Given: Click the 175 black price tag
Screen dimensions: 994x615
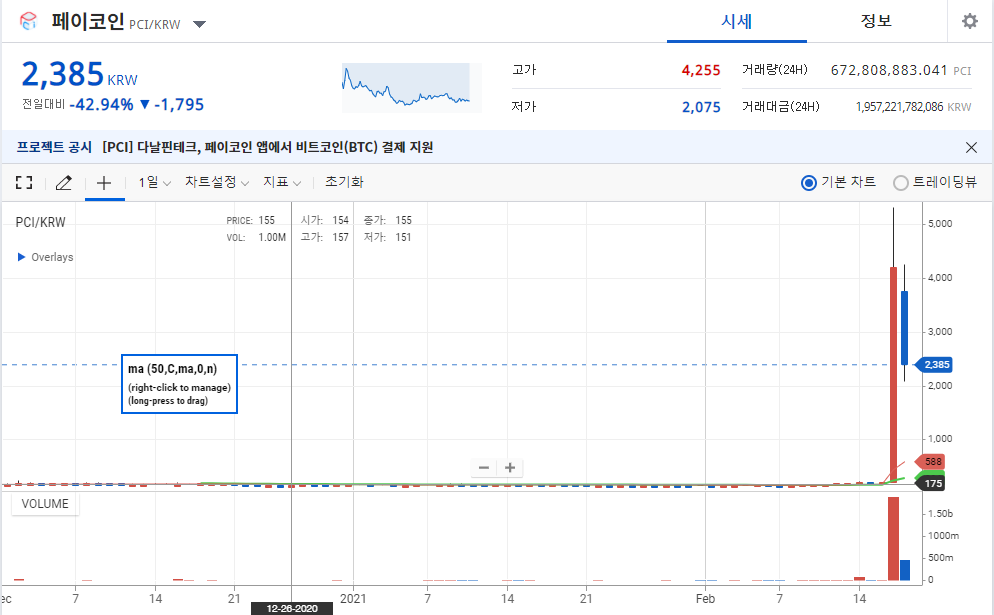Looking at the screenshot, I should pos(931,484).
